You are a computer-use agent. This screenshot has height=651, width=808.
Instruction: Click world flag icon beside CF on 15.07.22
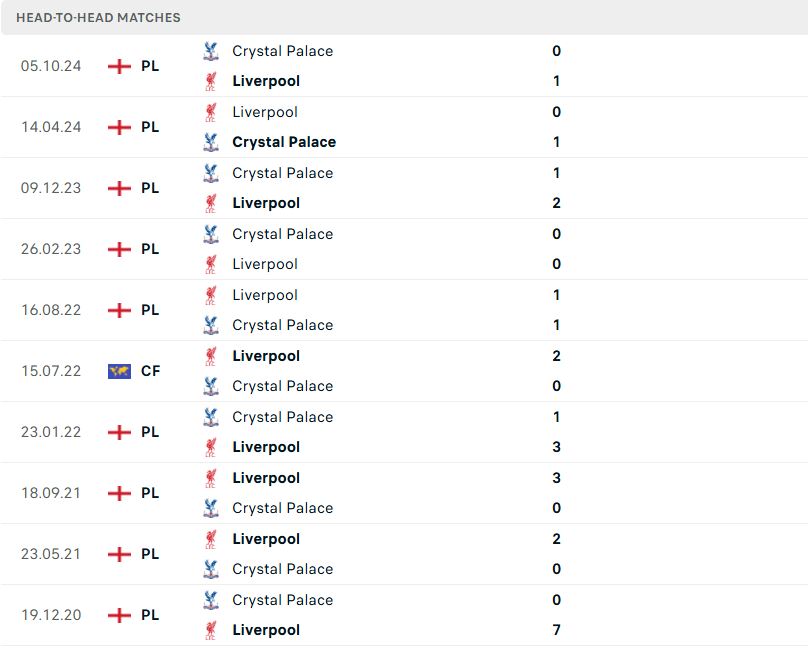point(119,371)
